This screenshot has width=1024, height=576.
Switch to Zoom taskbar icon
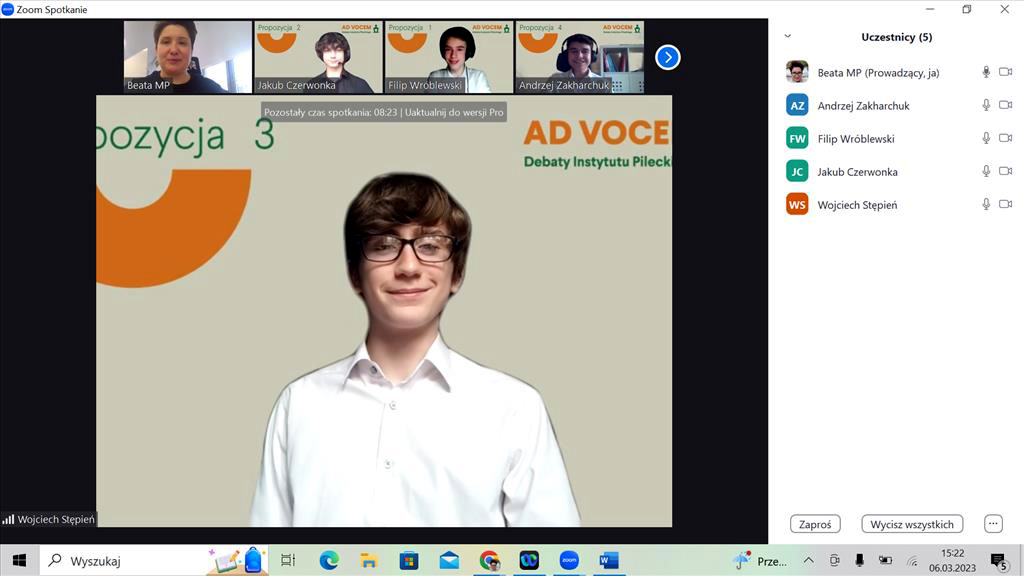pos(569,560)
